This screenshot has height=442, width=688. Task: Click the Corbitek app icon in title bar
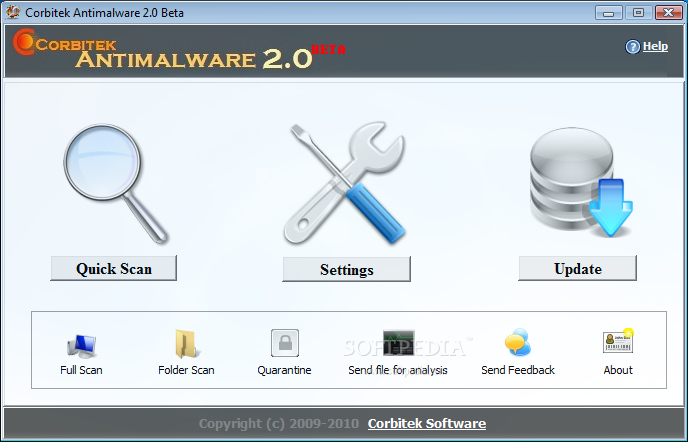coord(13,12)
